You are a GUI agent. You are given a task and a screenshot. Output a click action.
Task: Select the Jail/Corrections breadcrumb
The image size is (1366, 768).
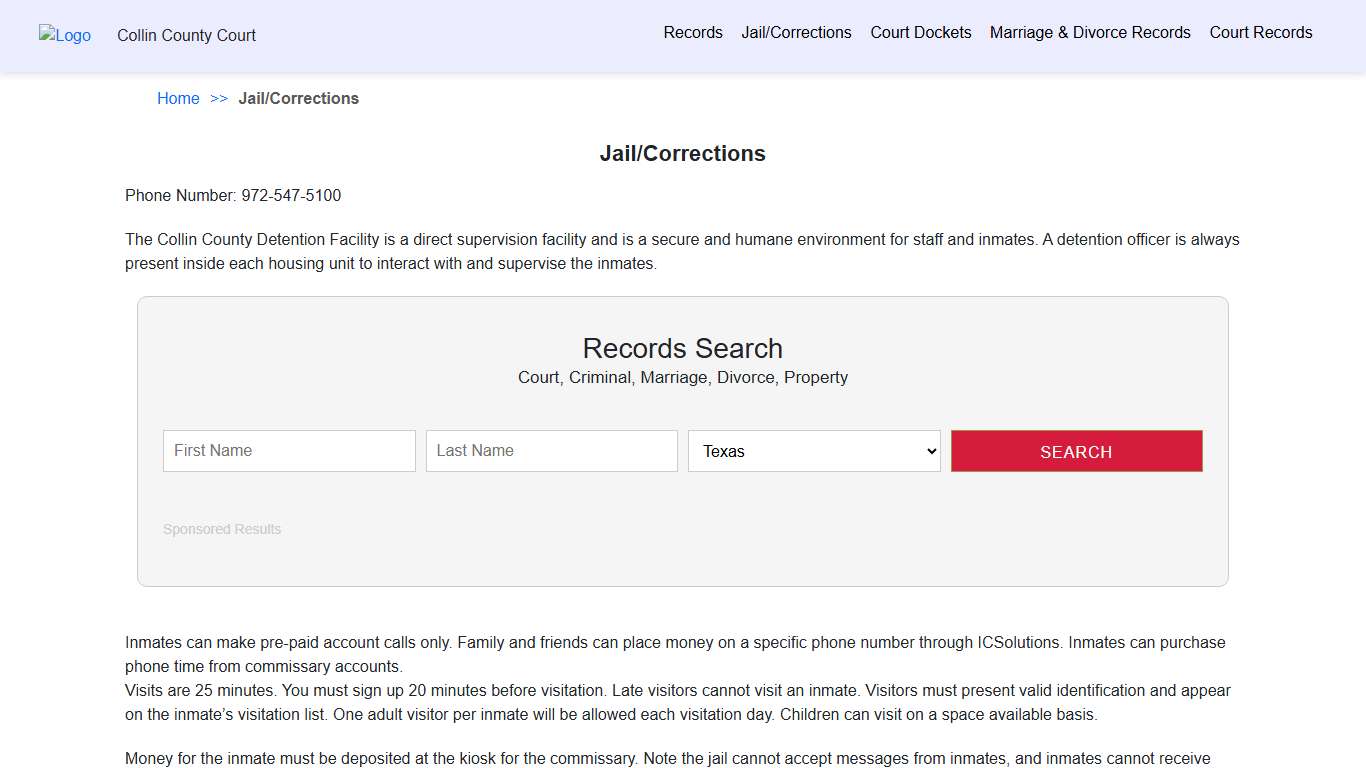point(298,98)
